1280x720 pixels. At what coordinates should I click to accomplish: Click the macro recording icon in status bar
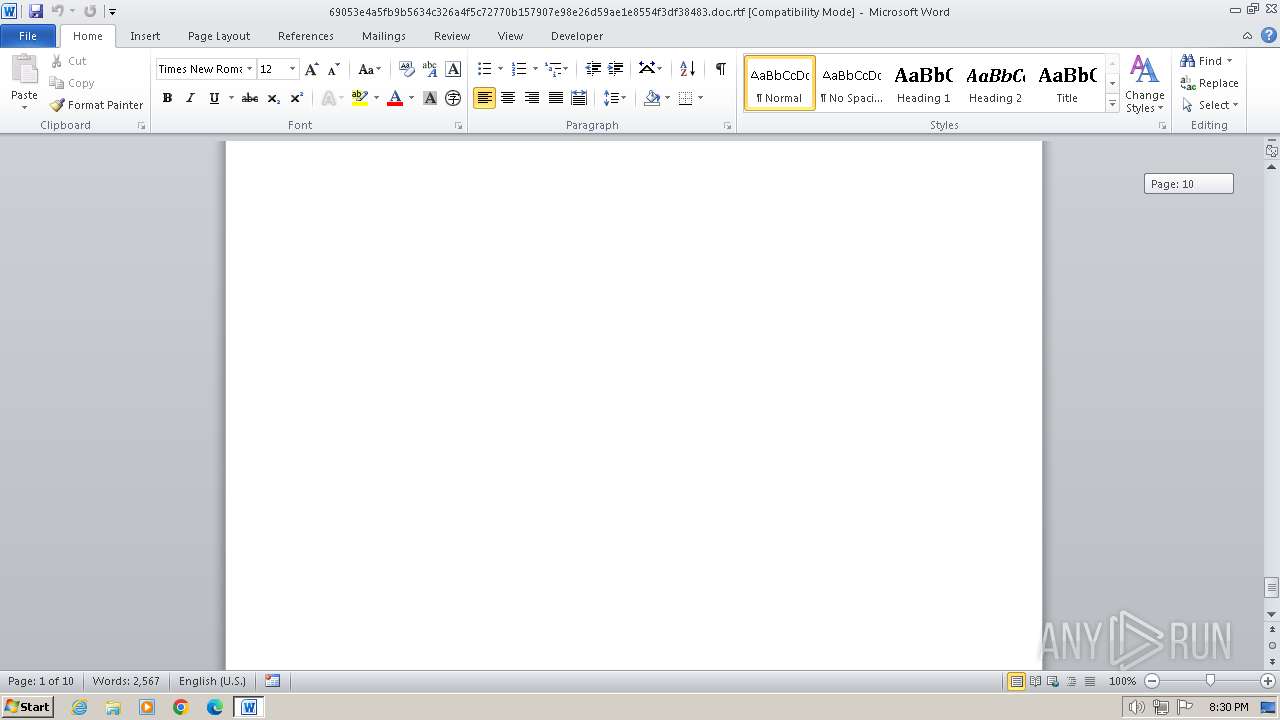point(272,681)
